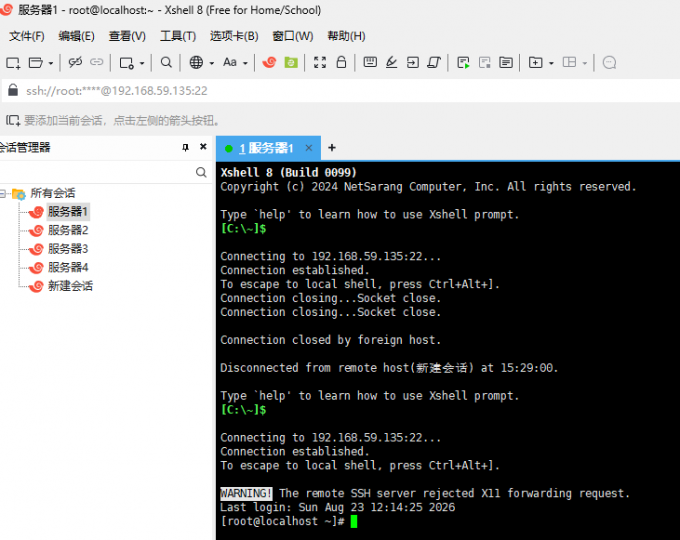
Task: Click the globe Encoding icon
Action: pyautogui.click(x=196, y=62)
